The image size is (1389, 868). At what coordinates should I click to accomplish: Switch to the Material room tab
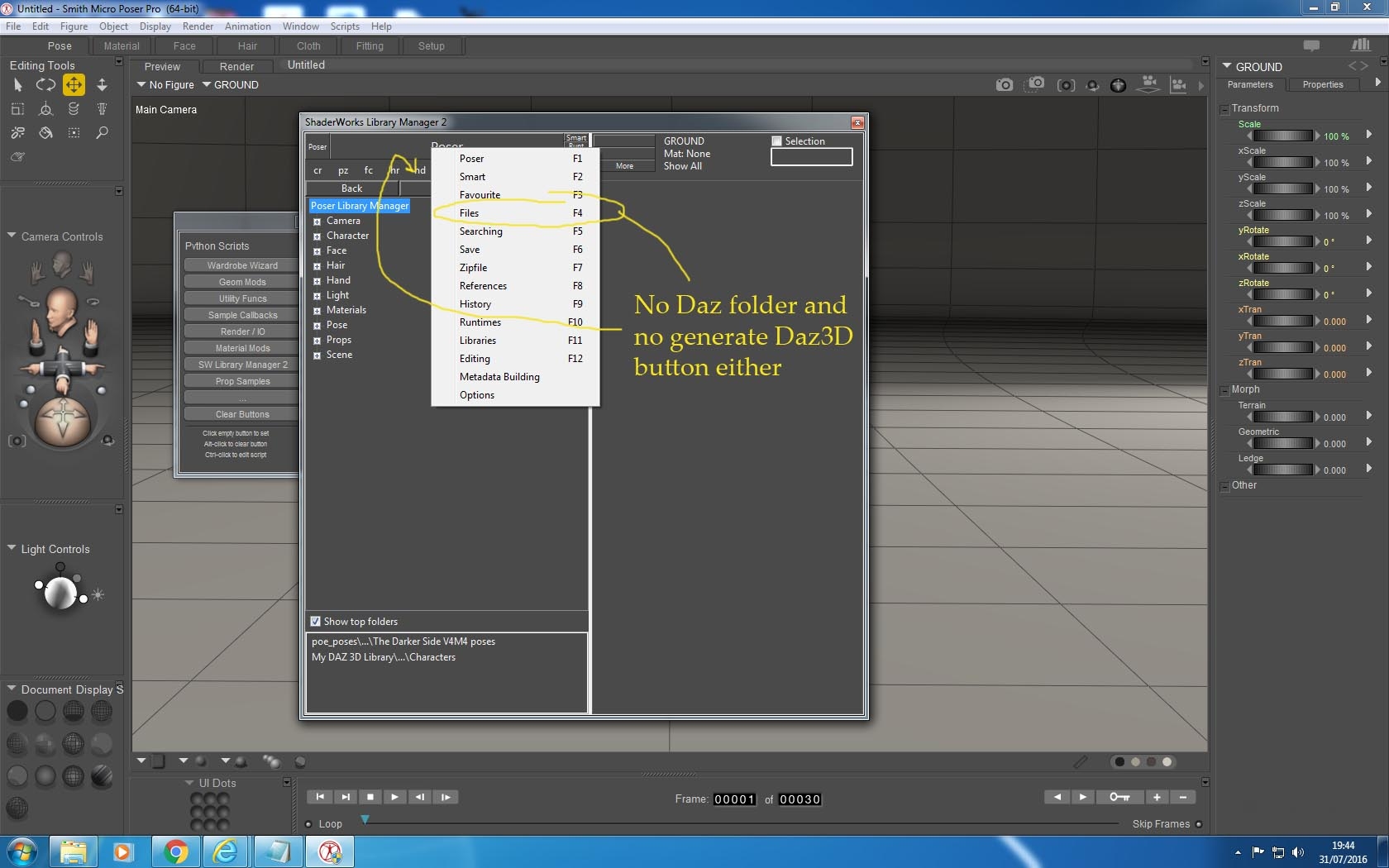pos(122,46)
